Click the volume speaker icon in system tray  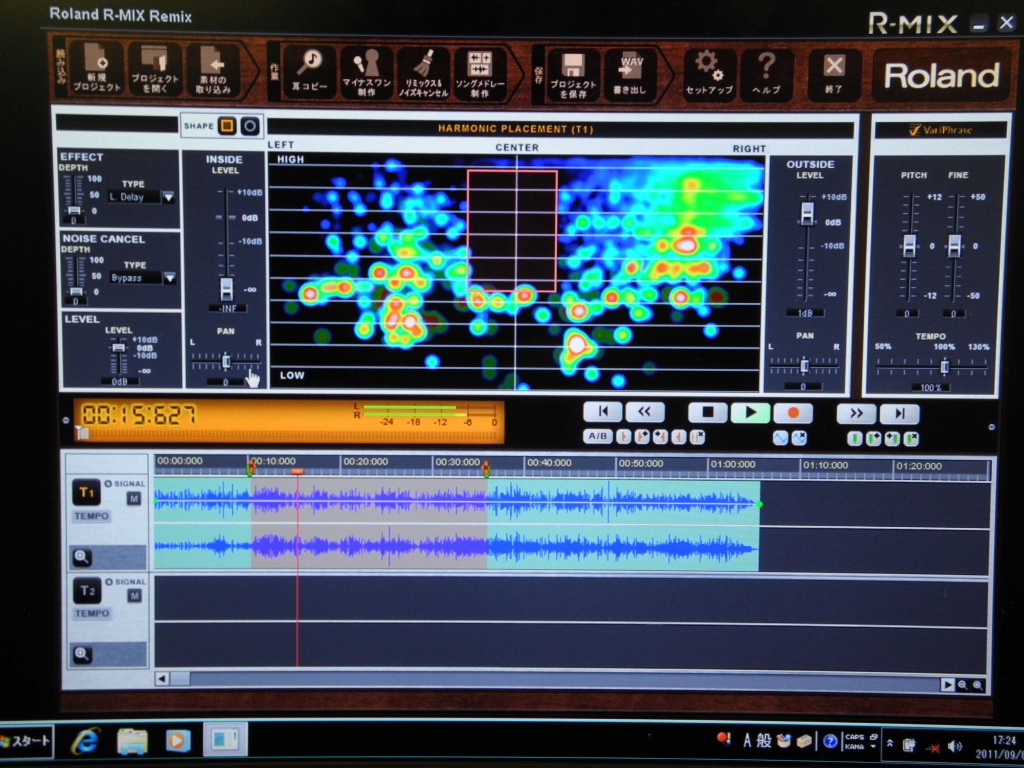[955, 746]
